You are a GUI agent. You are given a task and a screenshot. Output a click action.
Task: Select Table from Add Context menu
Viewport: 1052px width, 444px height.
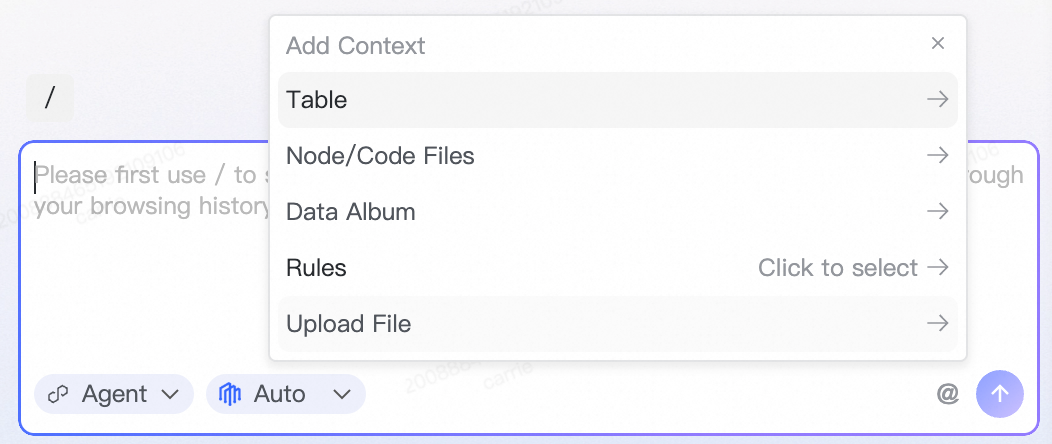(317, 100)
